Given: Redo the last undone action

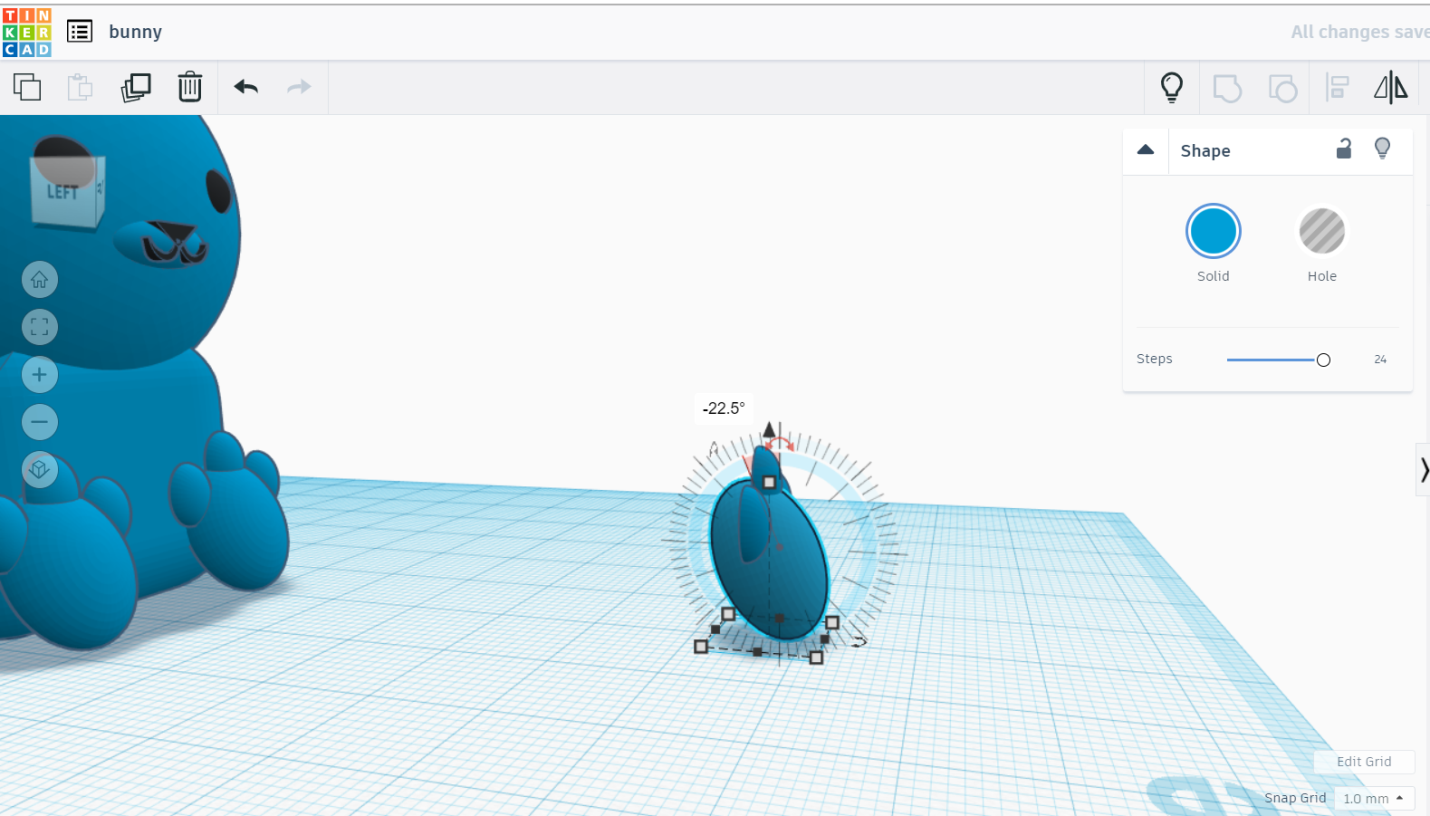Looking at the screenshot, I should pos(299,87).
